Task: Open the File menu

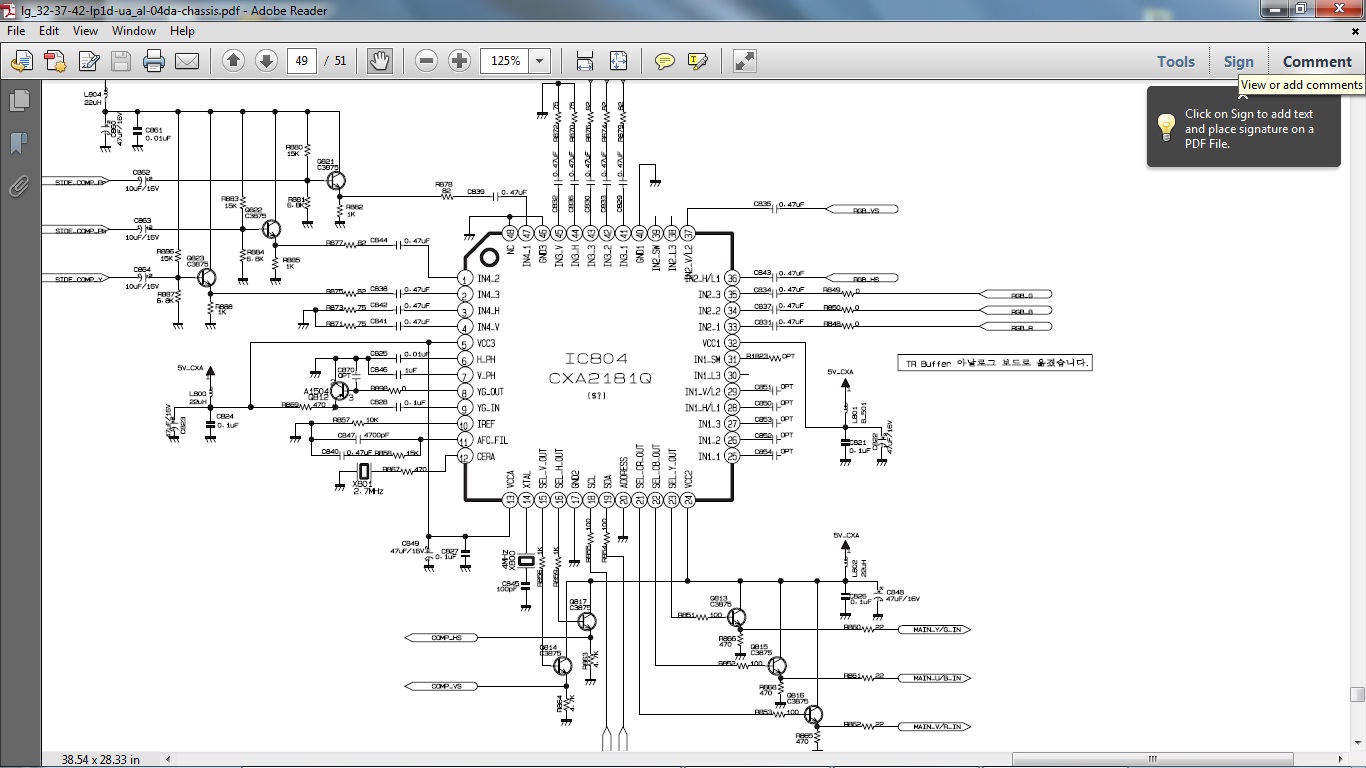Action: coord(16,31)
